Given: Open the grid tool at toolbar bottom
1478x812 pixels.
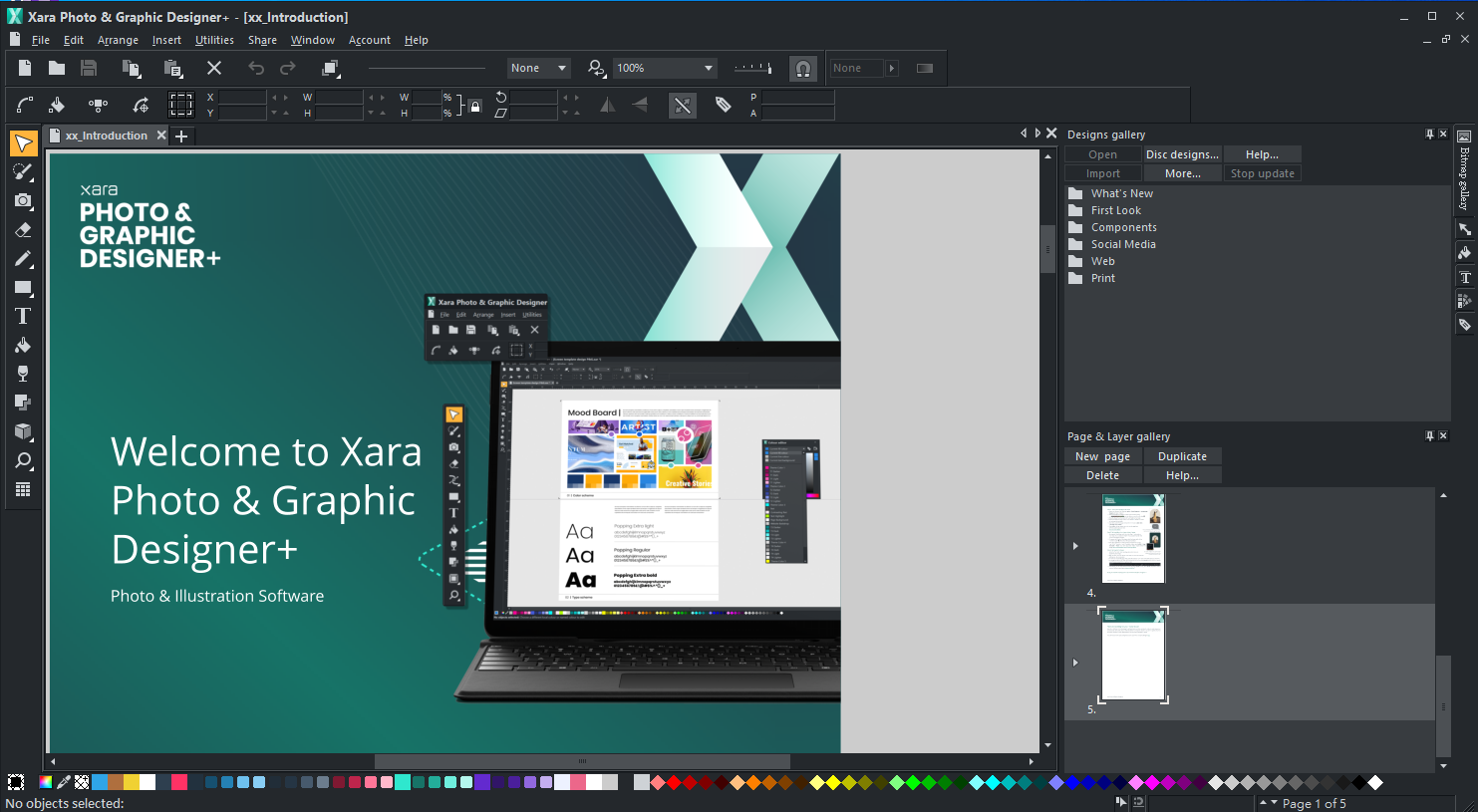Looking at the screenshot, I should [x=23, y=489].
